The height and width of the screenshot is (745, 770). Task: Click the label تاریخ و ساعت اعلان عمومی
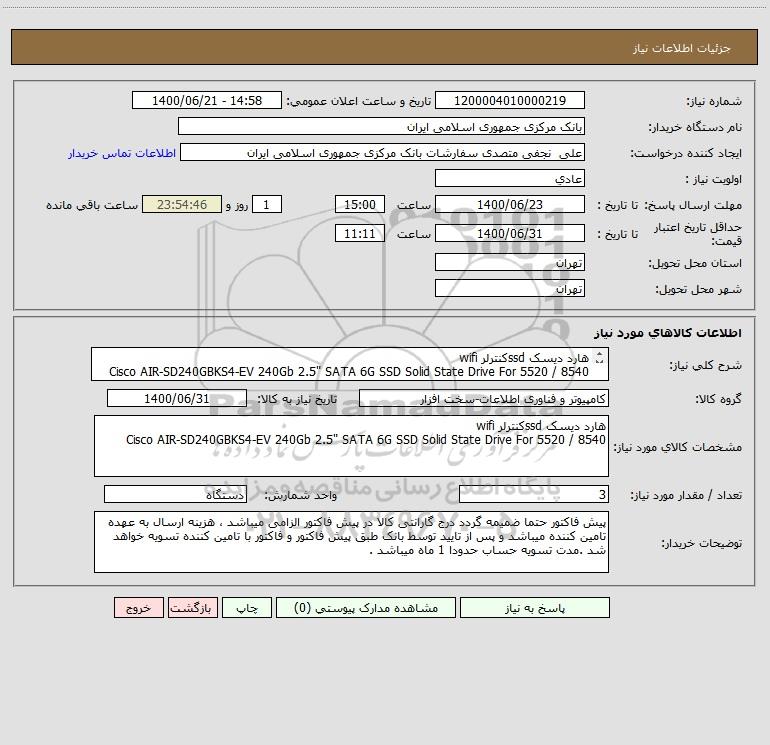[x=359, y=101]
